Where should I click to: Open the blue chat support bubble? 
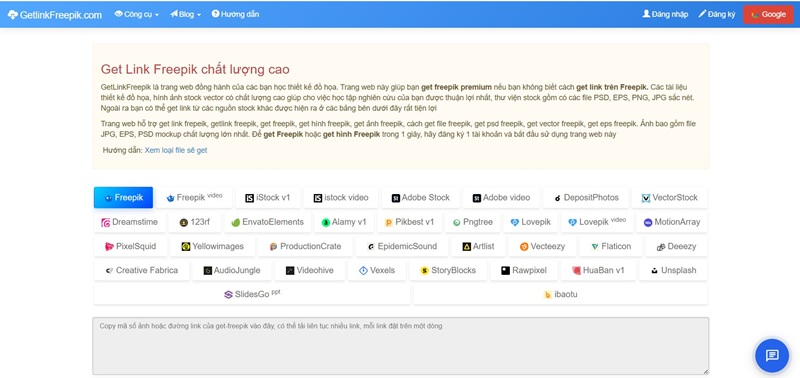[772, 355]
